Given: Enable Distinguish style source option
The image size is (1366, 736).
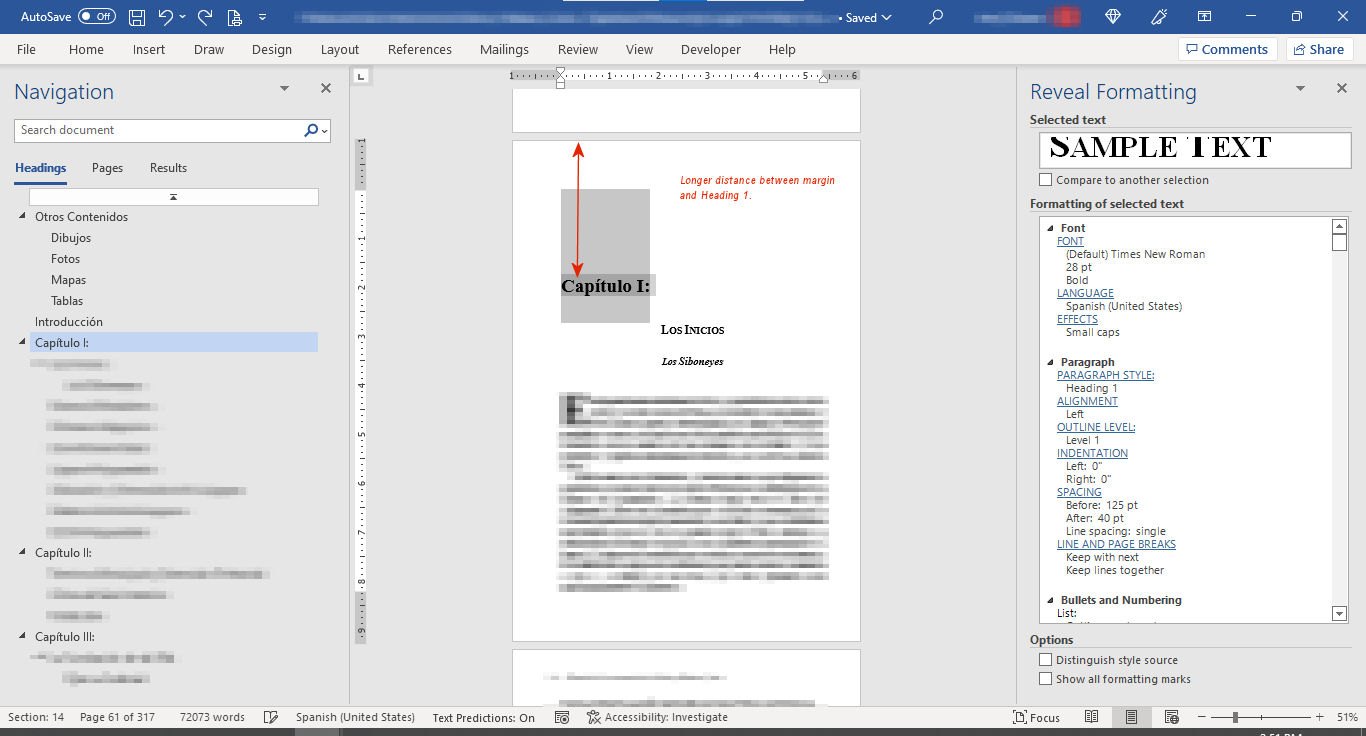Looking at the screenshot, I should pos(1046,660).
